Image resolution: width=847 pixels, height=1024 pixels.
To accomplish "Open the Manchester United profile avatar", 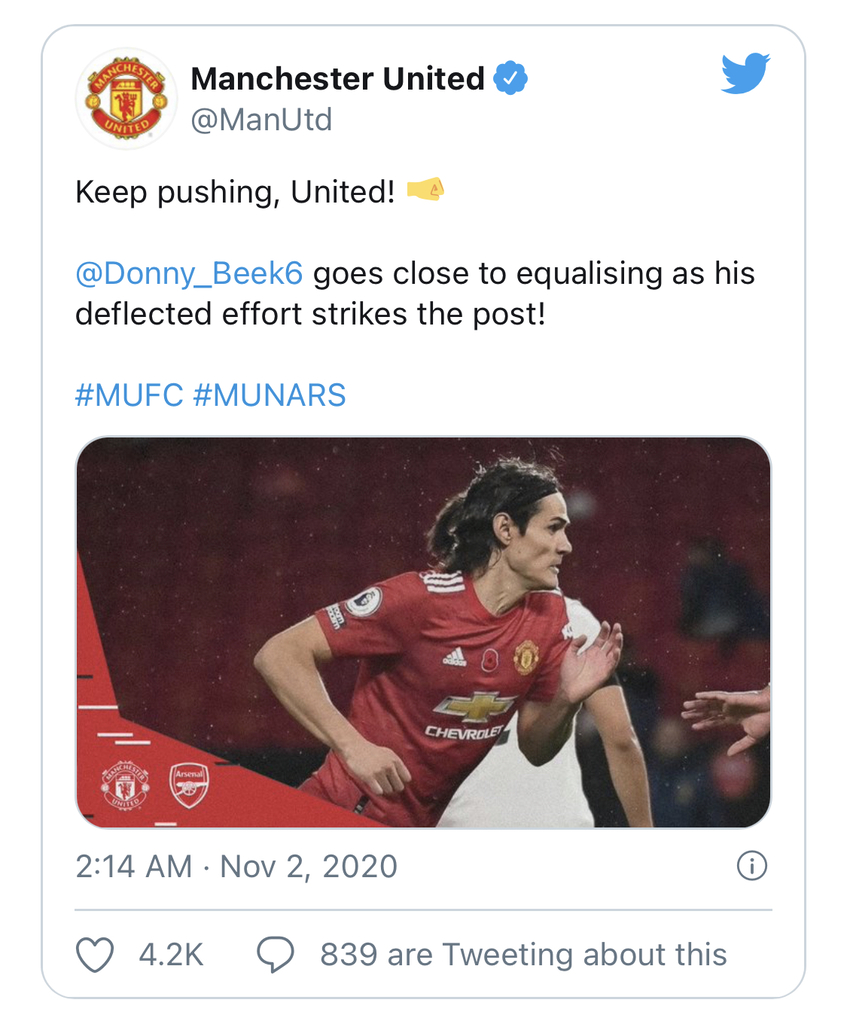I will tap(127, 99).
